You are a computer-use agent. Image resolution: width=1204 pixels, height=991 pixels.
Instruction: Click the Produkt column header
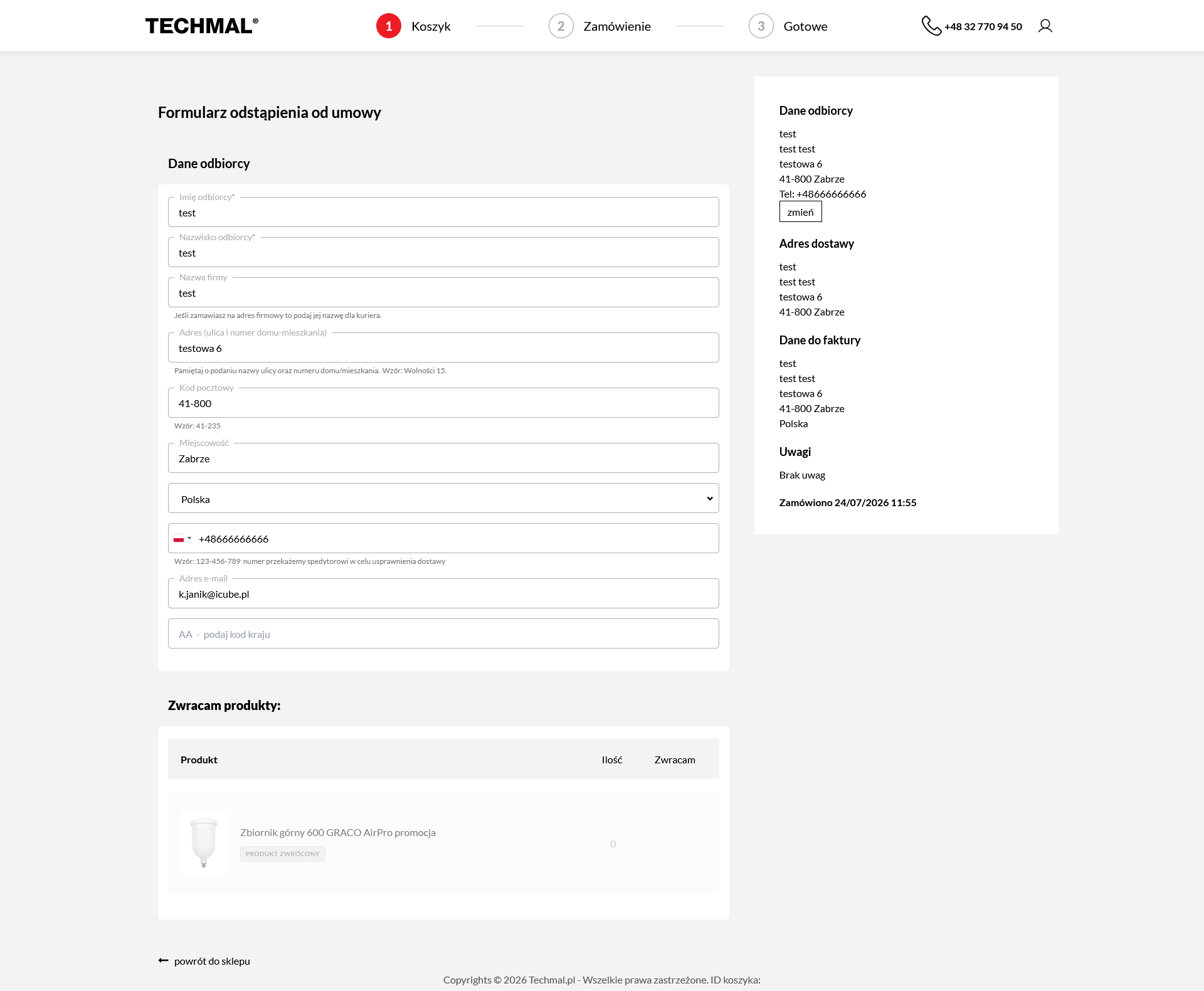point(199,760)
